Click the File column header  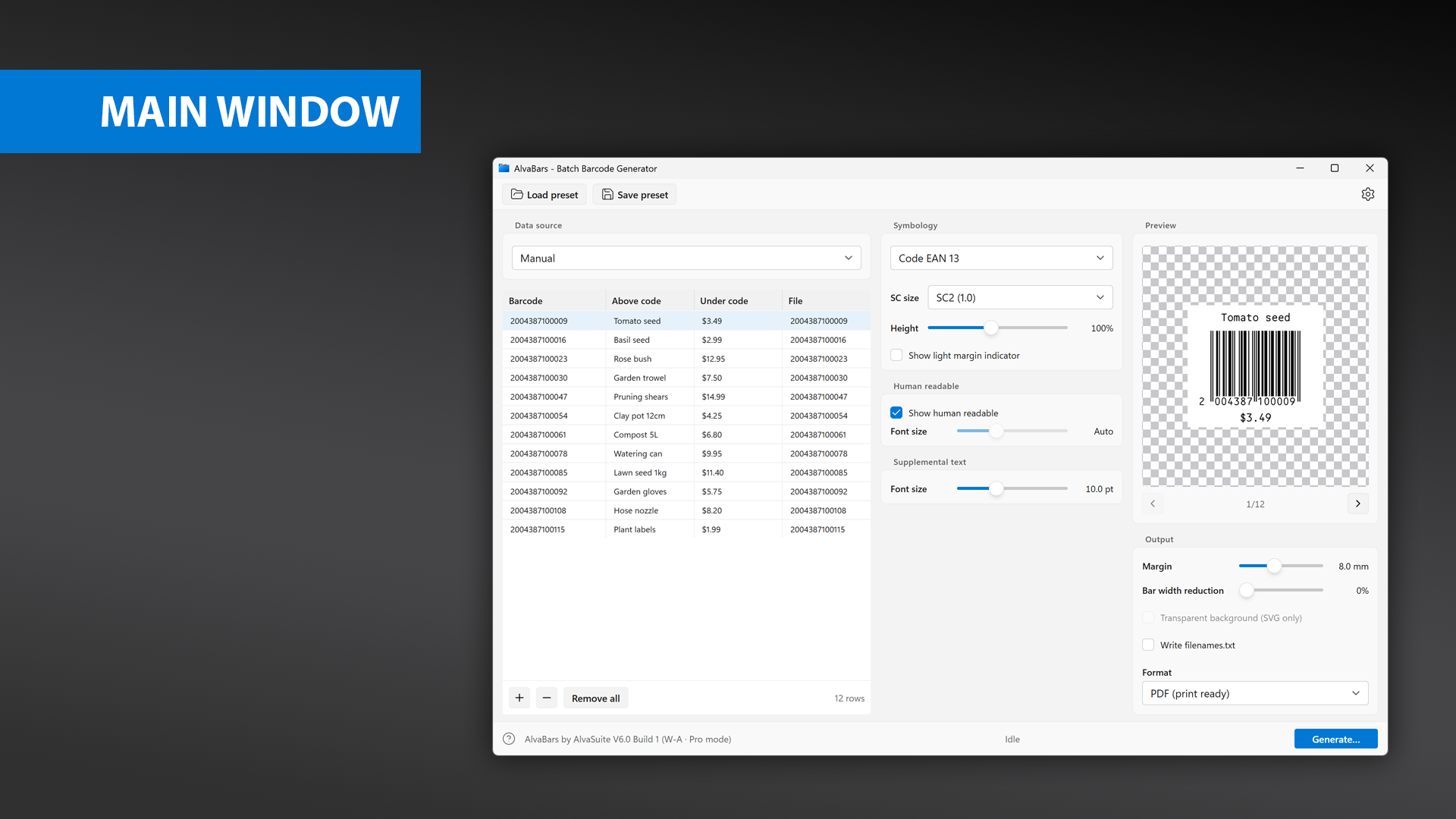click(x=826, y=300)
